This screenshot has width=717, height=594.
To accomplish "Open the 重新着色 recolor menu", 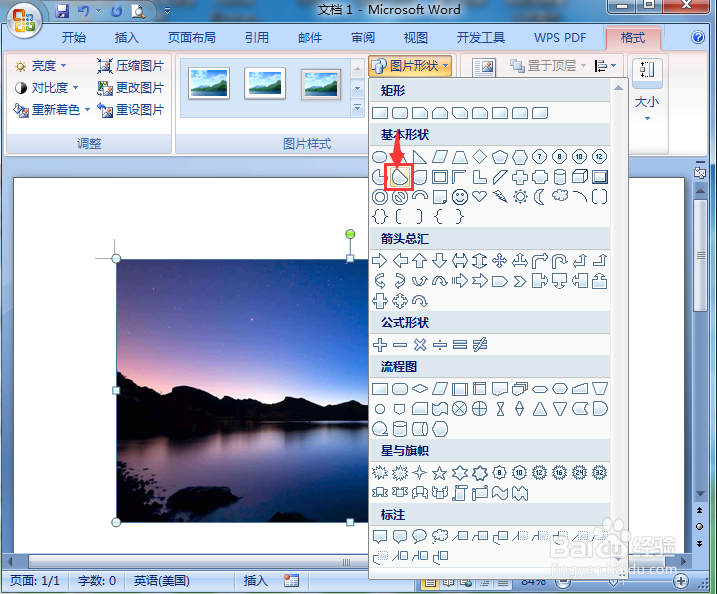I will coord(52,109).
